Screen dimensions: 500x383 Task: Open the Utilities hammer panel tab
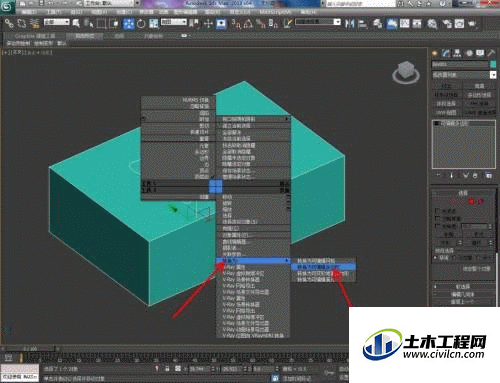tap(491, 53)
